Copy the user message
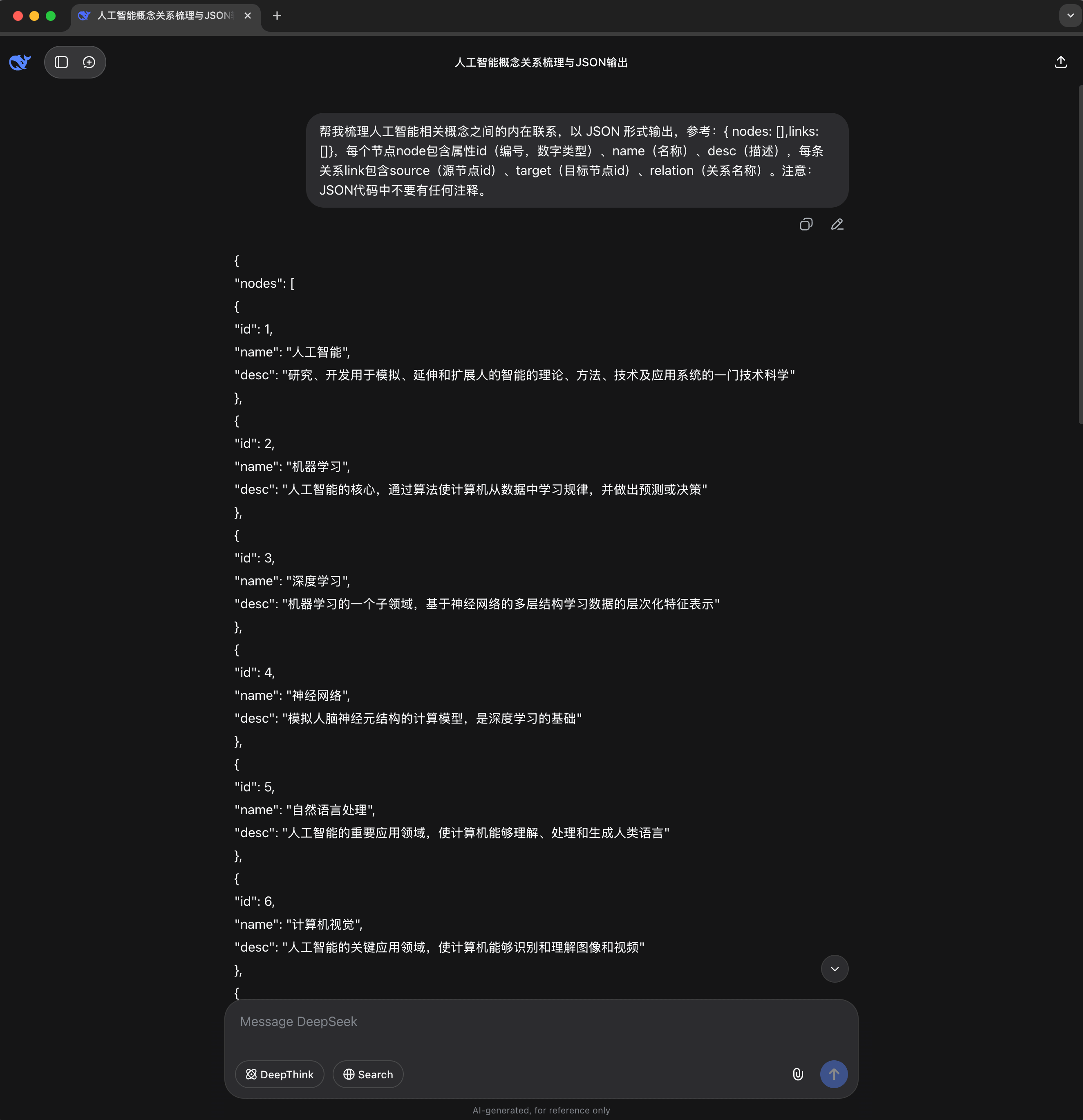 point(806,224)
